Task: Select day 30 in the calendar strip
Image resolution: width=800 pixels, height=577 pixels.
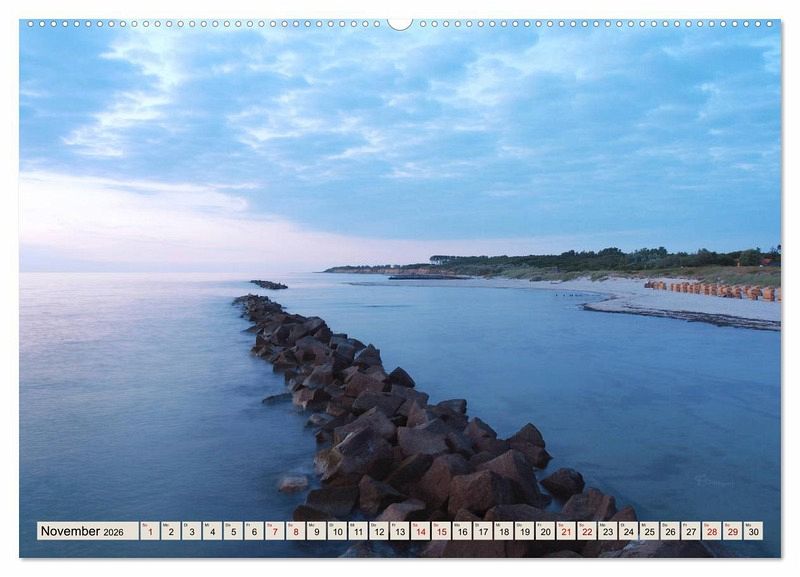Action: pyautogui.click(x=754, y=531)
